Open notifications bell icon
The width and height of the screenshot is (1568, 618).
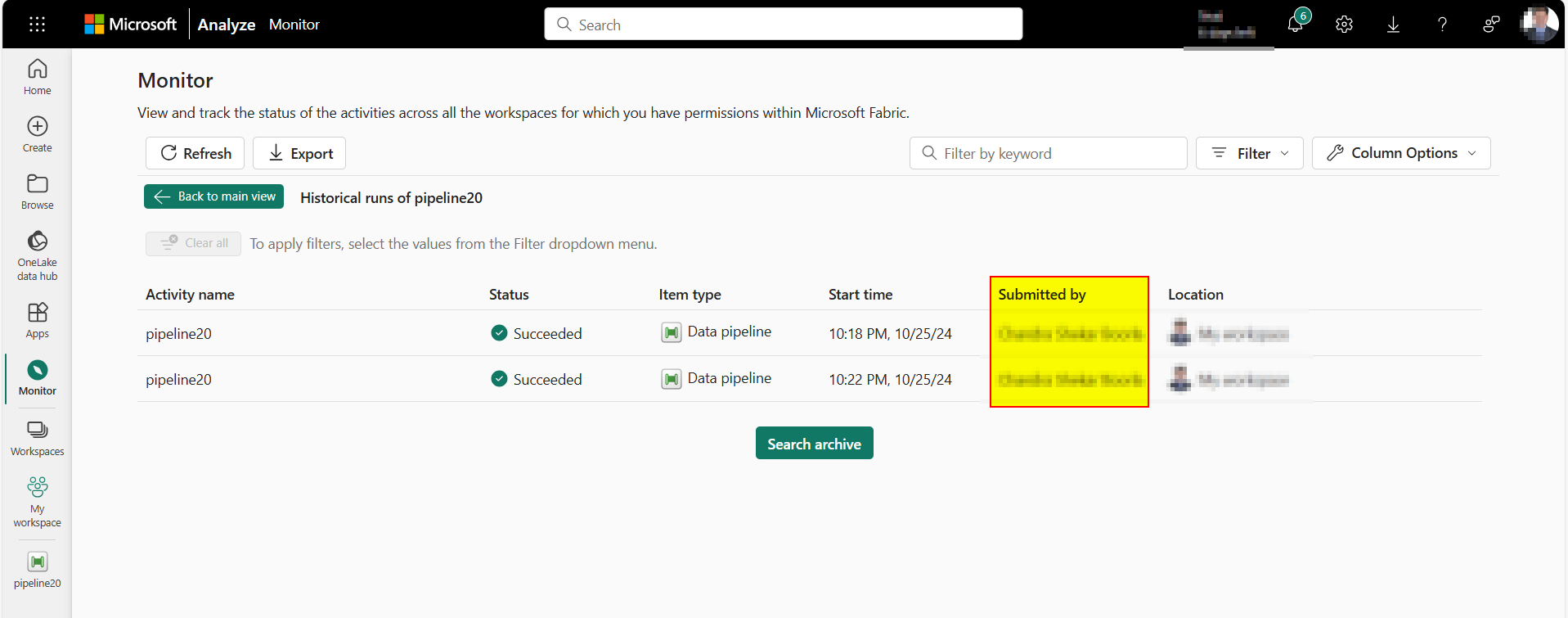point(1296,24)
